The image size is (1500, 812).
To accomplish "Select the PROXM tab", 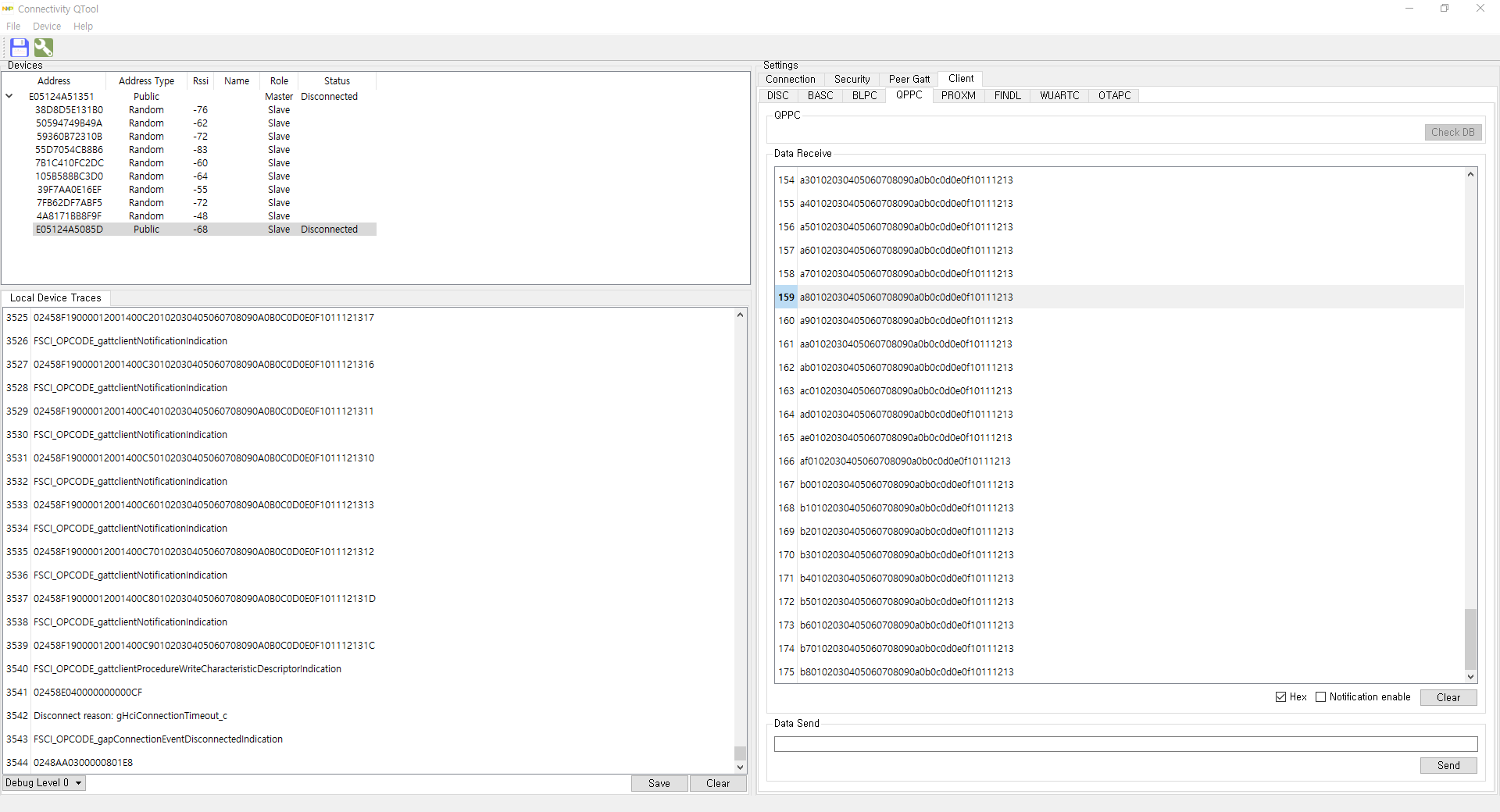I will pos(958,95).
